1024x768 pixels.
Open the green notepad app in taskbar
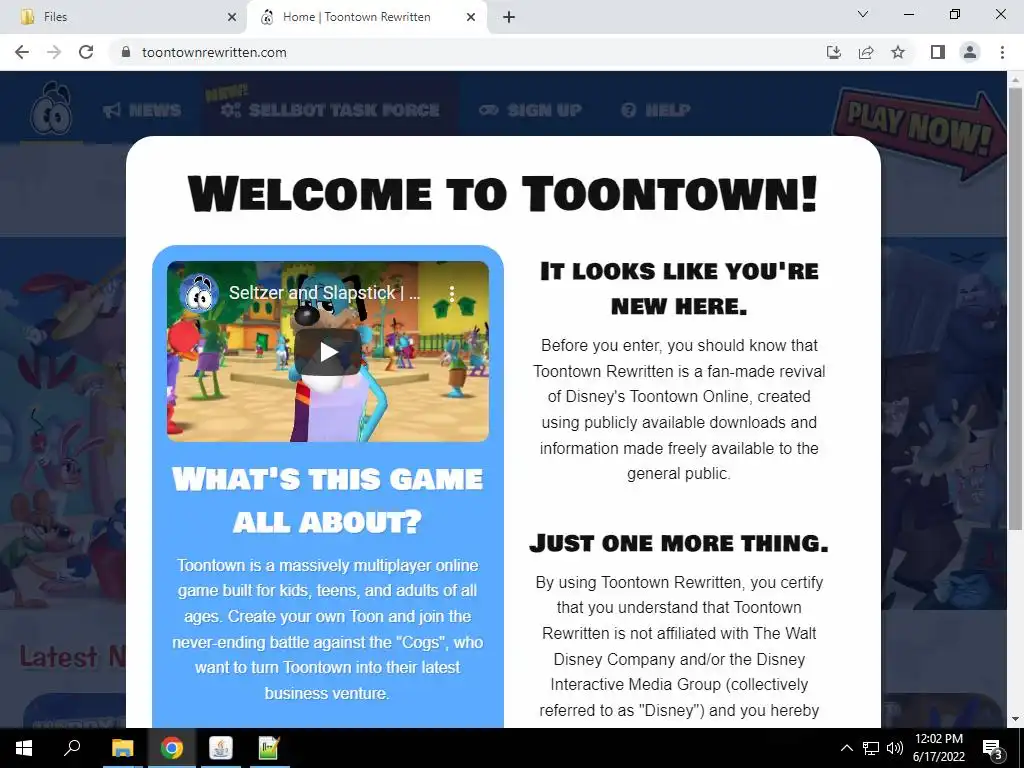[x=268, y=748]
